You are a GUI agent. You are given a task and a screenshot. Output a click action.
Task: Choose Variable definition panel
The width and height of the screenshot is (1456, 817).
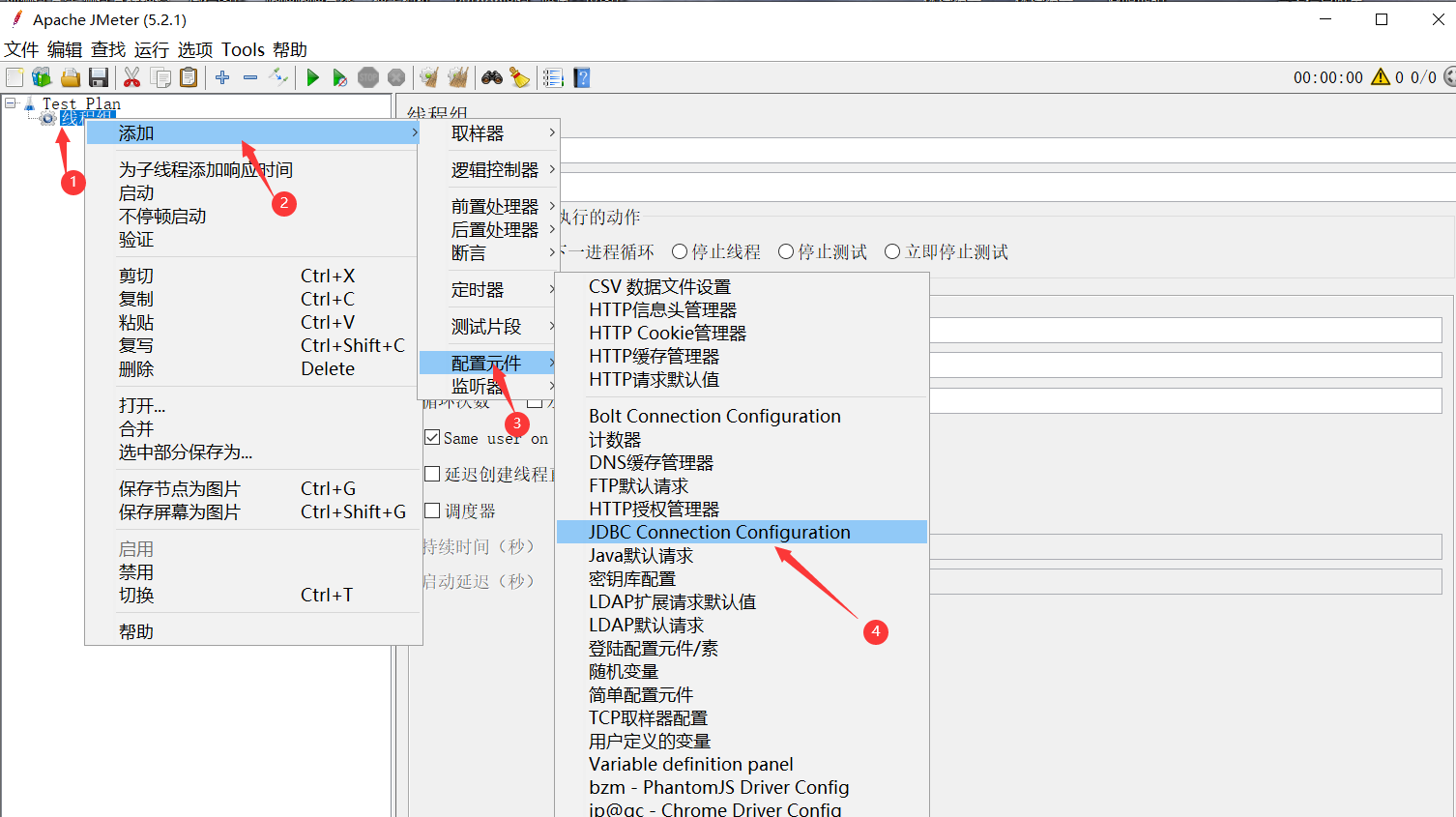742,764
